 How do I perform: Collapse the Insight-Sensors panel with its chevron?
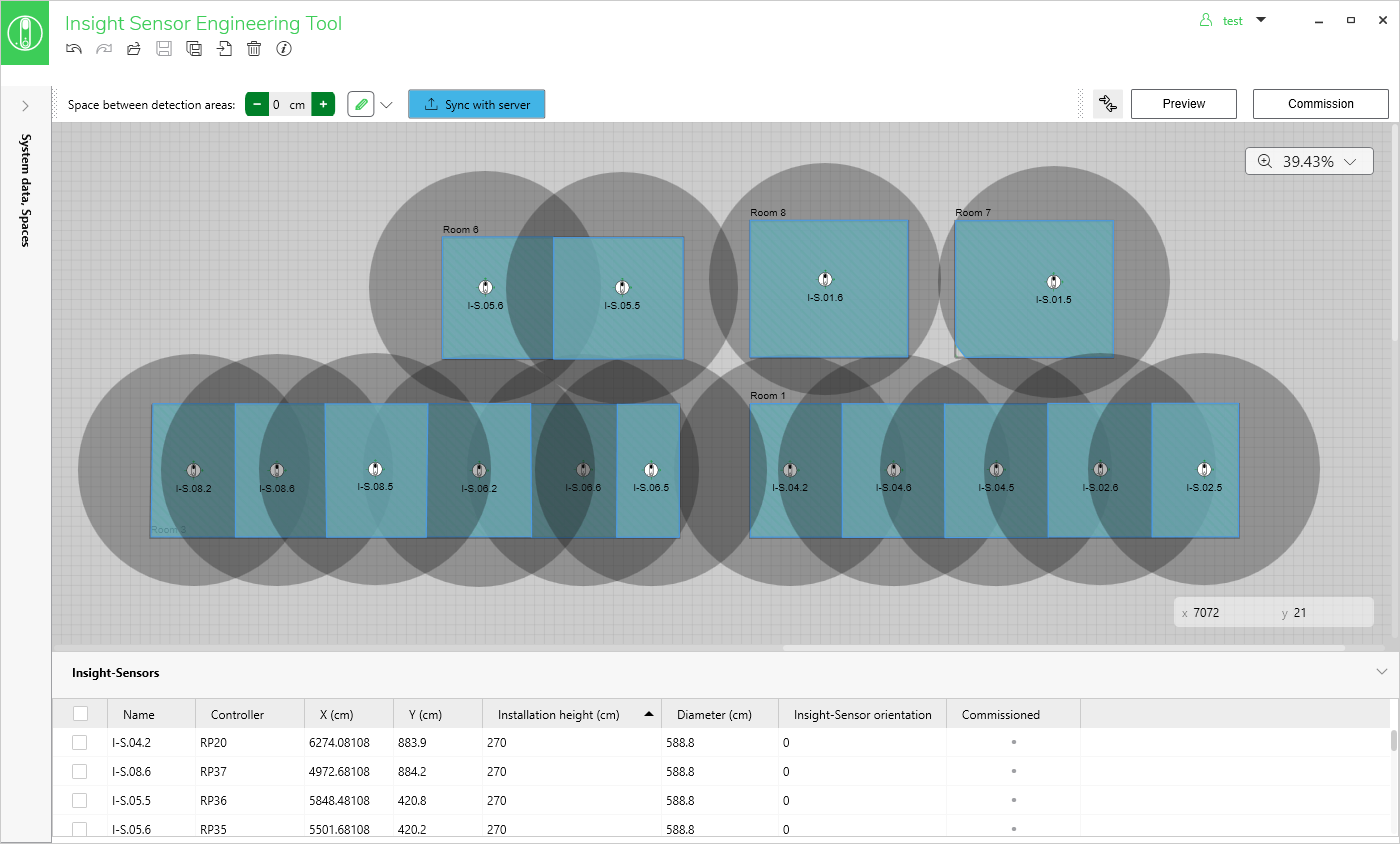(x=1382, y=672)
